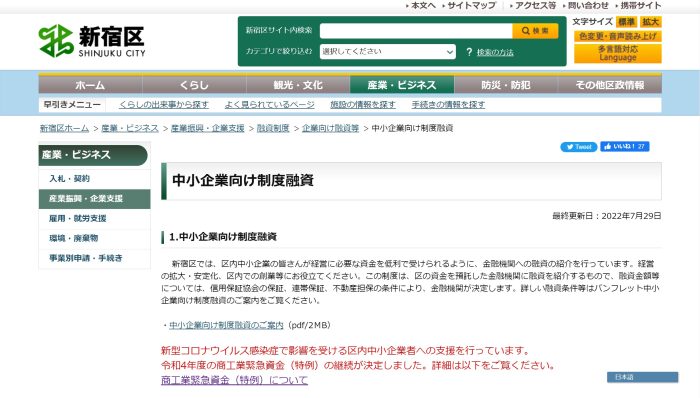Screen dimensions: 700x398
Task: Open the 検索の方法 link
Action: 495,53
